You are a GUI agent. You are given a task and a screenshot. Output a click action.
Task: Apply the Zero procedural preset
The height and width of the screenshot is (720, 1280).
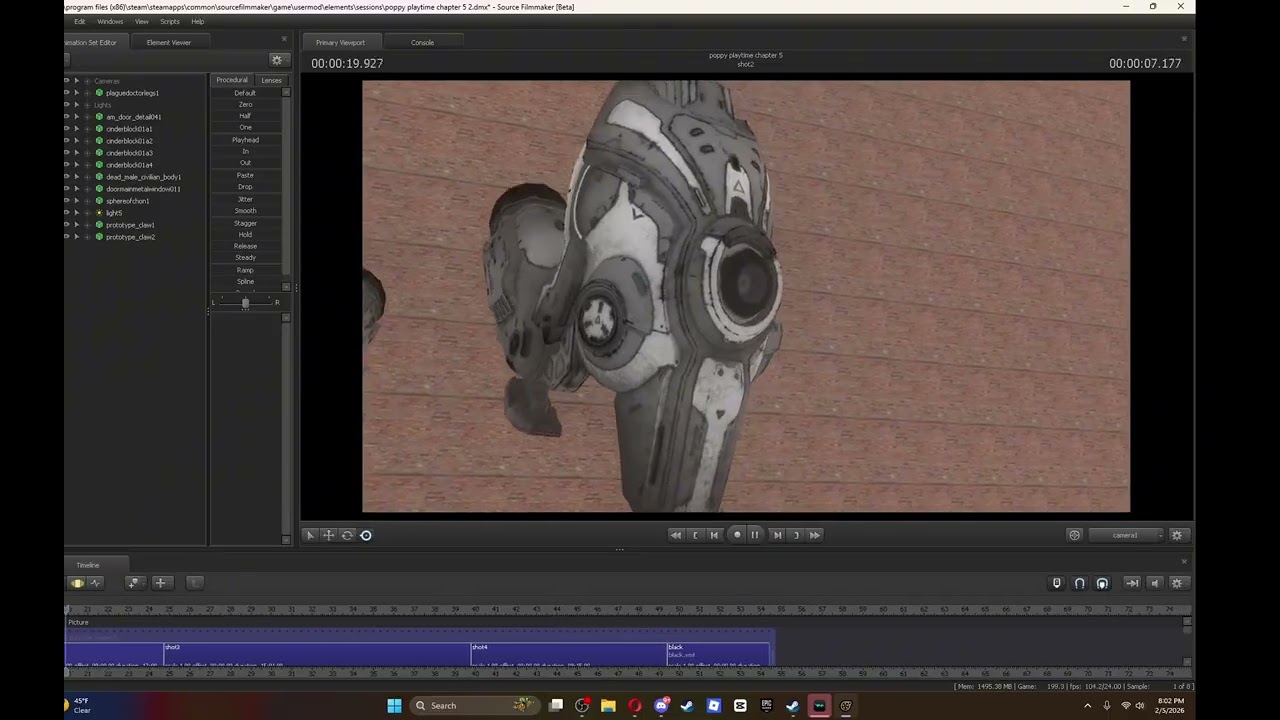245,105
